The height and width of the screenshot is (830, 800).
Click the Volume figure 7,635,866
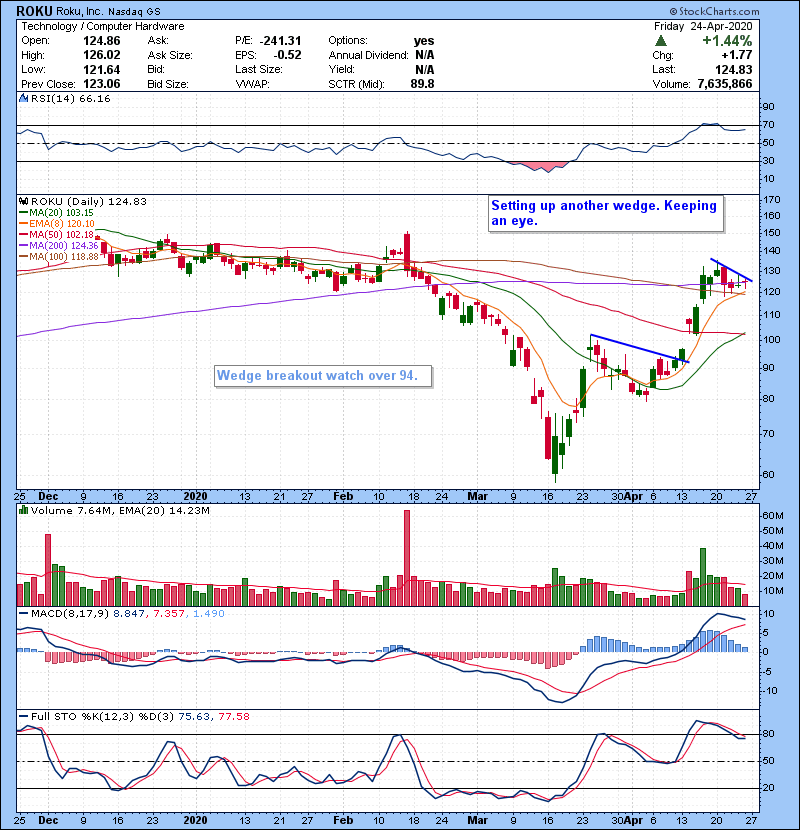[x=725, y=84]
